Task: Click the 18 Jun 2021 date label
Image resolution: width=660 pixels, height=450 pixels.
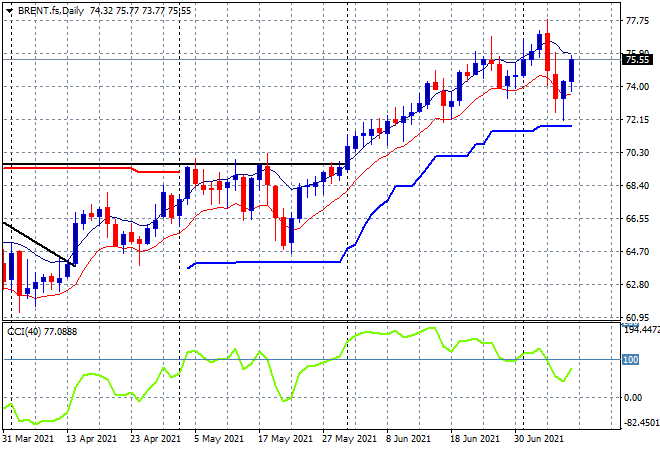Action: coord(475,439)
